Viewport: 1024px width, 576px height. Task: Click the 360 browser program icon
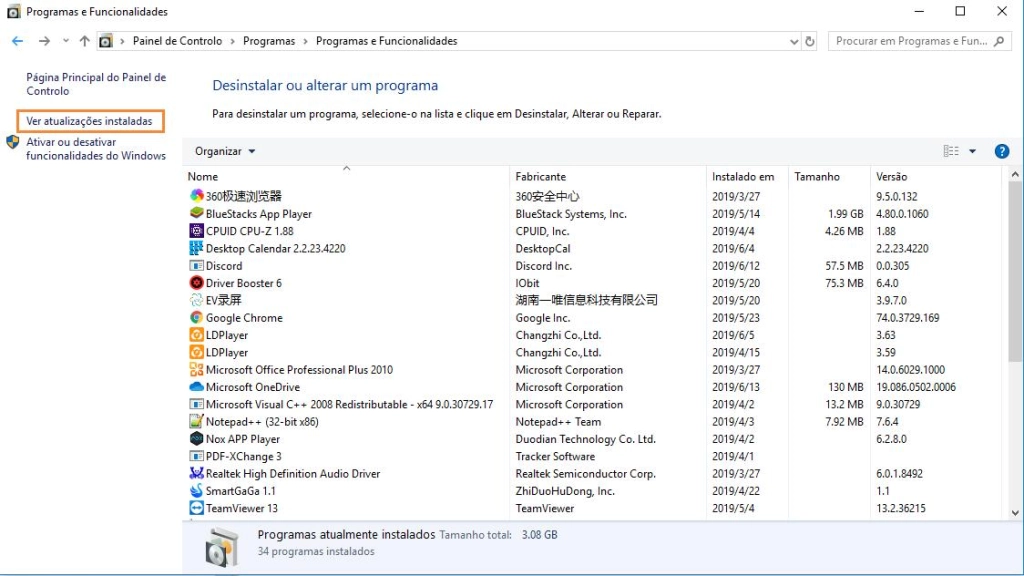pyautogui.click(x=196, y=196)
